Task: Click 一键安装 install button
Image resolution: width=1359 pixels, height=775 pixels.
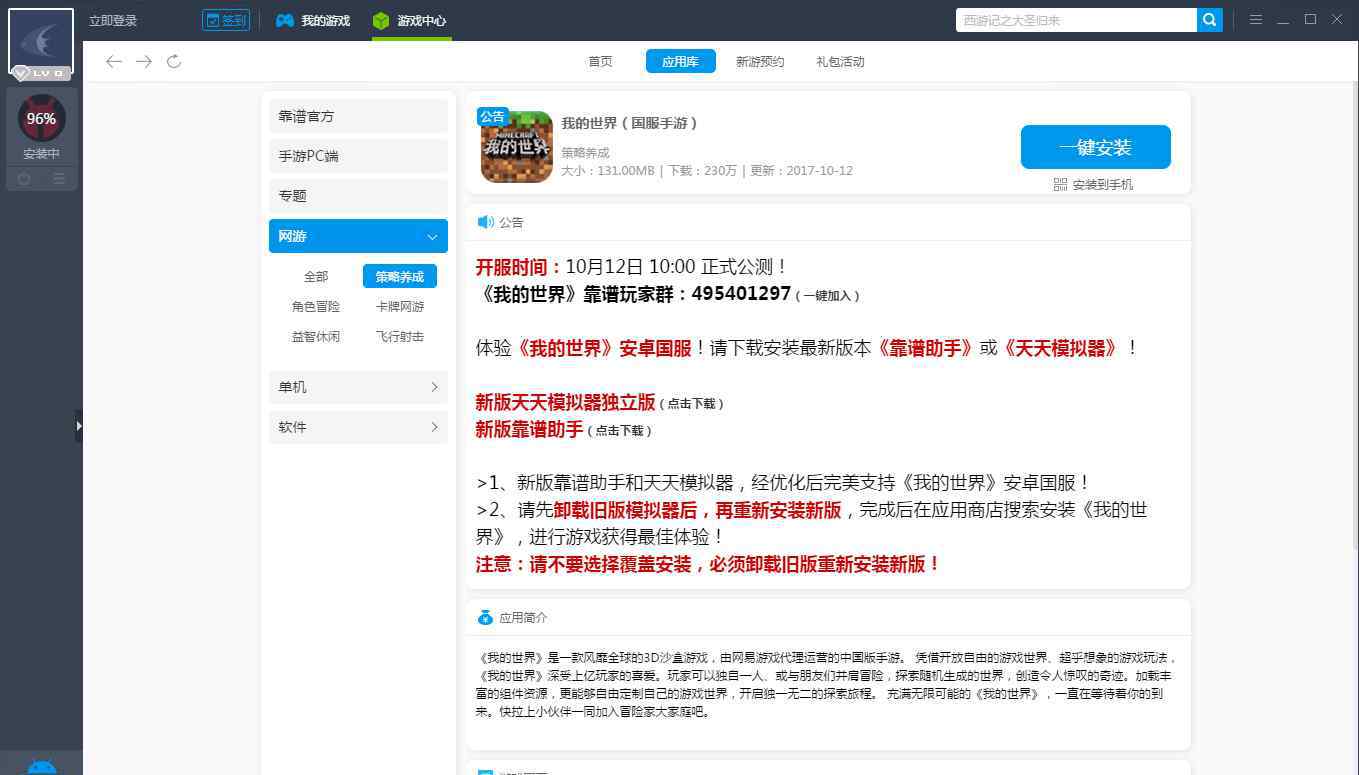Action: pyautogui.click(x=1096, y=147)
